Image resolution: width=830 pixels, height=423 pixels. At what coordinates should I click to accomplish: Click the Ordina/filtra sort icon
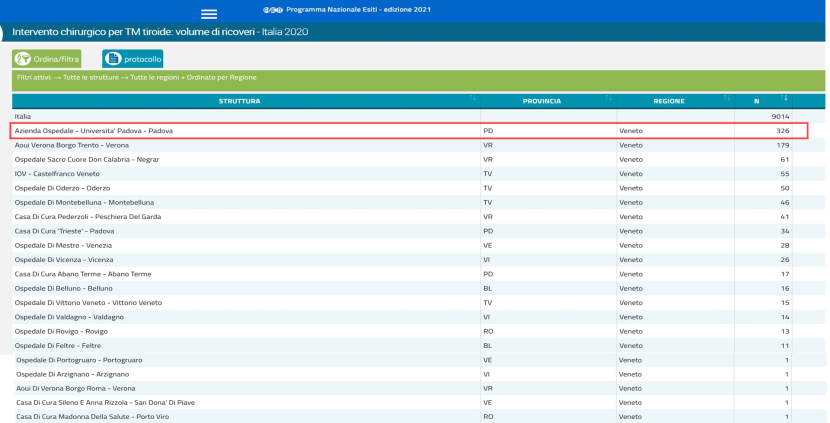[x=23, y=59]
